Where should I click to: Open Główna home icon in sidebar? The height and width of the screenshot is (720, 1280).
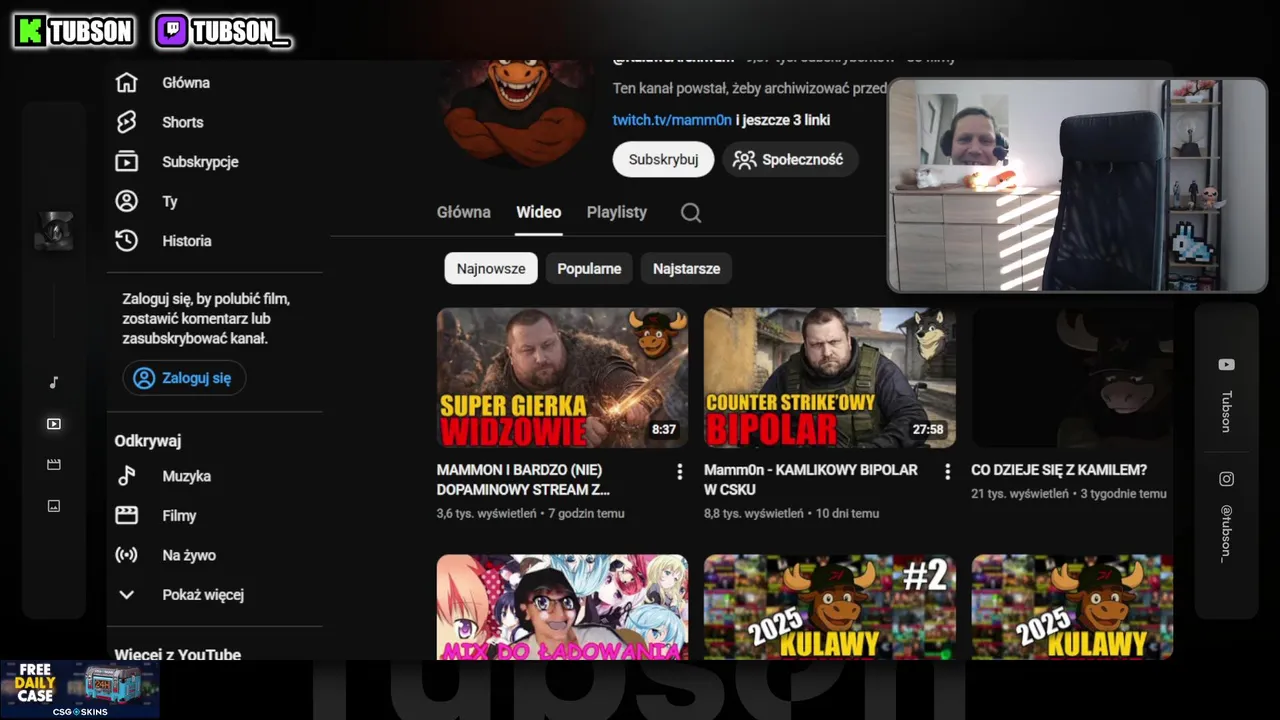point(126,83)
